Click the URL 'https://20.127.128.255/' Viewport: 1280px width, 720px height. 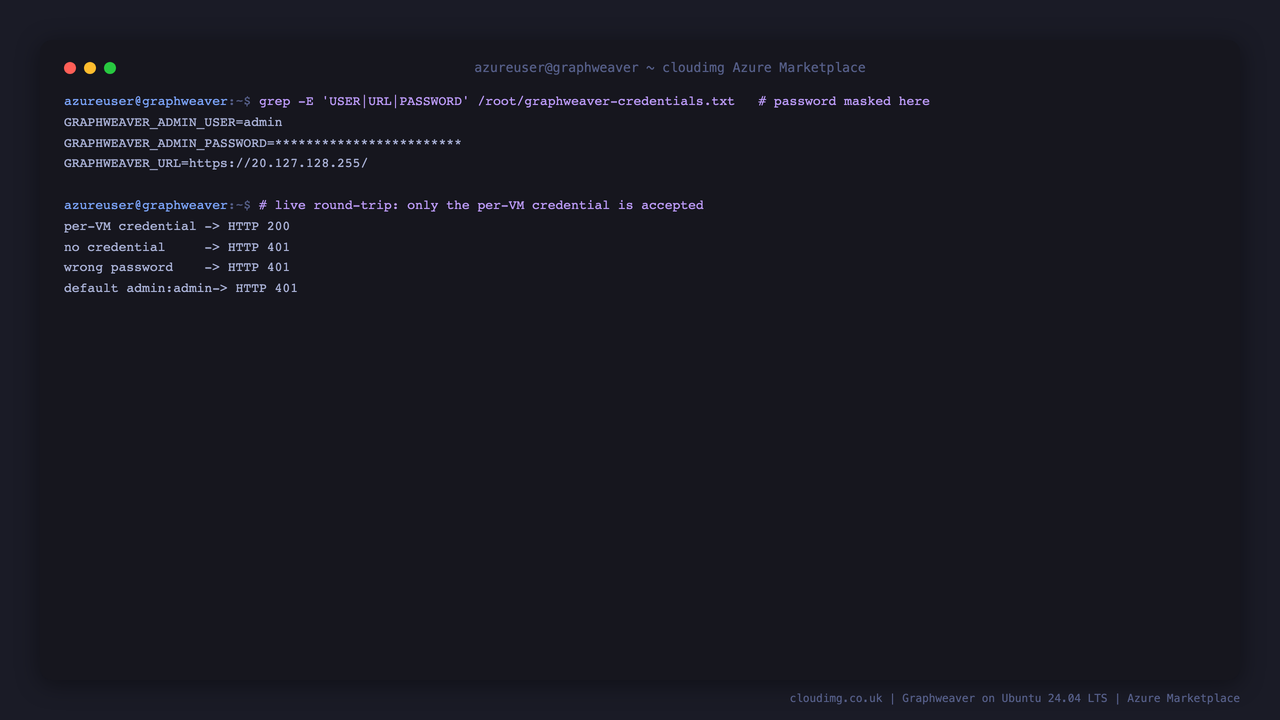(278, 163)
